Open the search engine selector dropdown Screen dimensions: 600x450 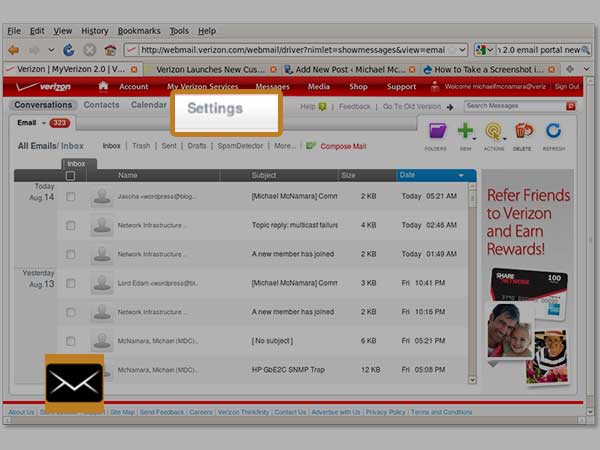(490, 50)
